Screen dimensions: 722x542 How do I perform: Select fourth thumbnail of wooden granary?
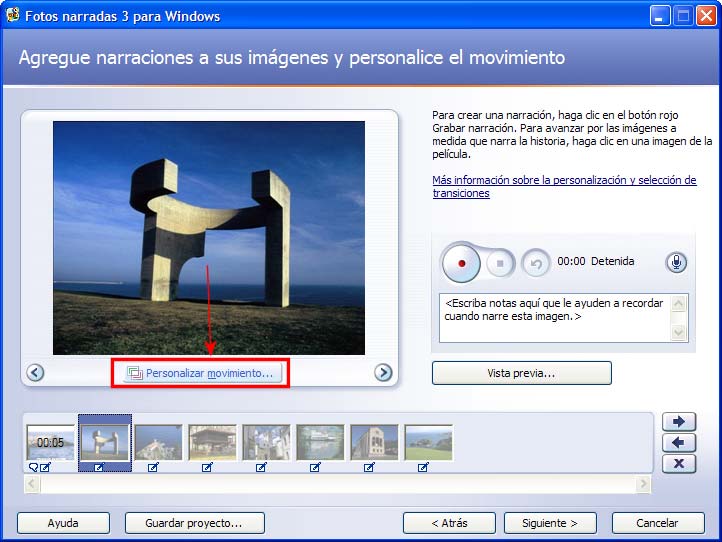(212, 443)
